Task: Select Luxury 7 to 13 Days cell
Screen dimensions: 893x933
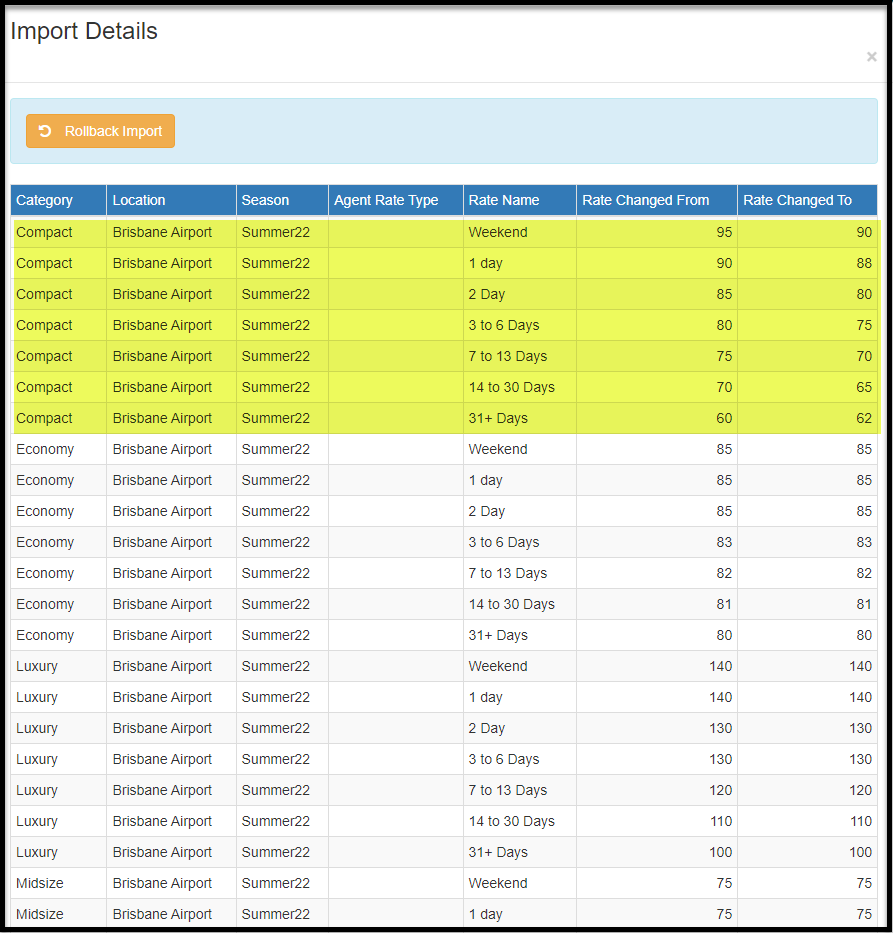Action: pyautogui.click(x=519, y=790)
